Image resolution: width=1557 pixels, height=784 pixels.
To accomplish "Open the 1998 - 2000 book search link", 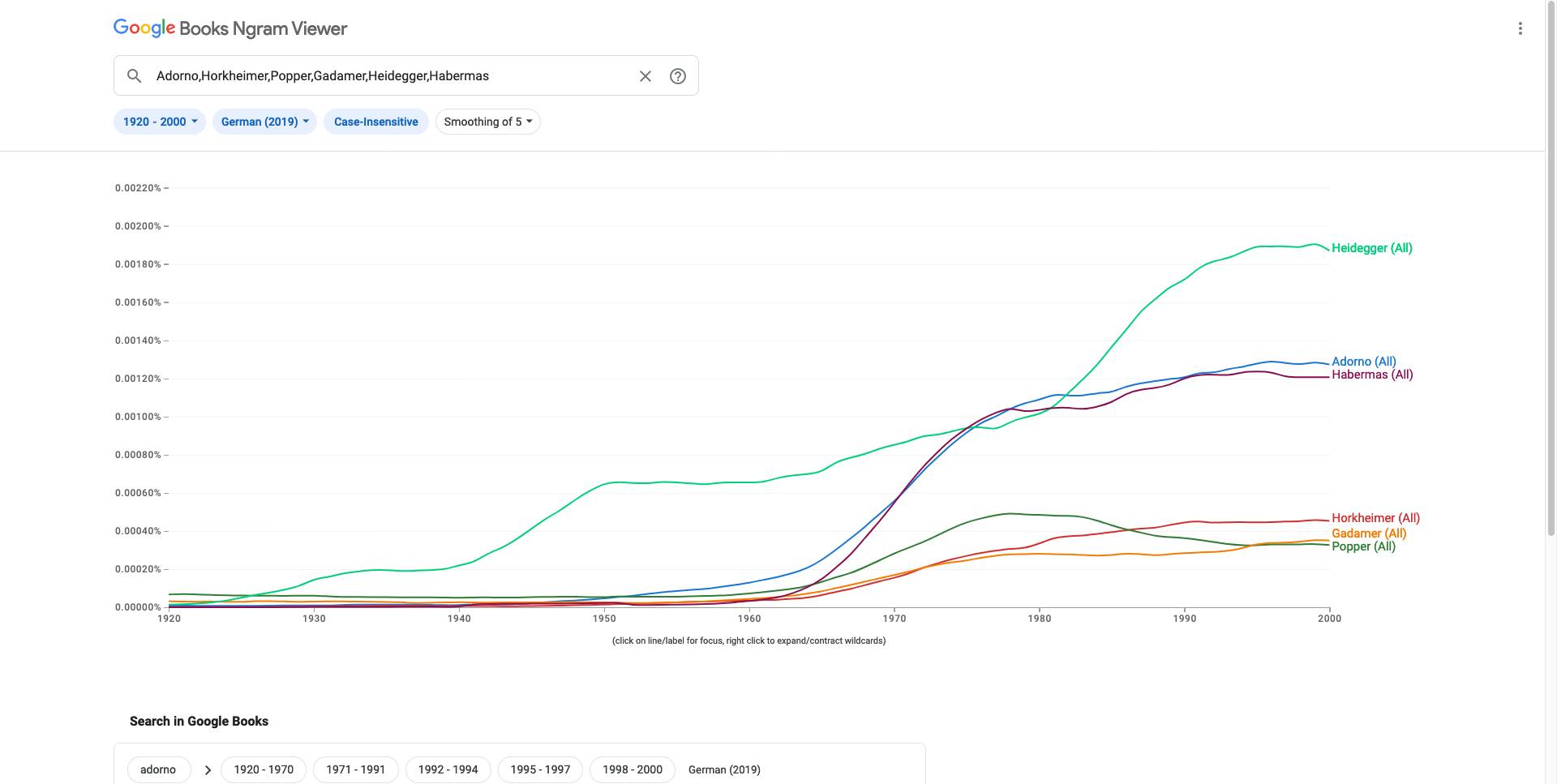I will pos(633,769).
